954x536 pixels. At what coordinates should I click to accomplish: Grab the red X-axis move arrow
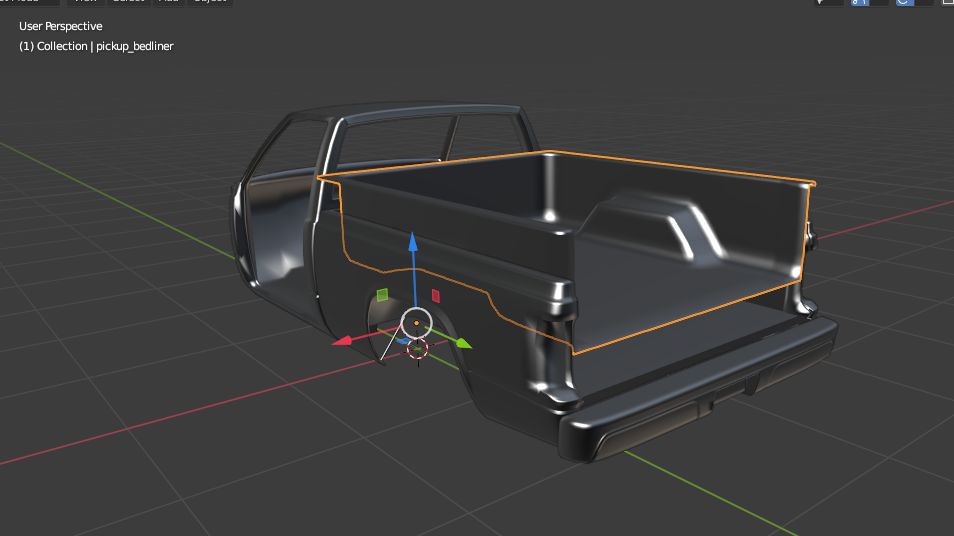pyautogui.click(x=342, y=341)
